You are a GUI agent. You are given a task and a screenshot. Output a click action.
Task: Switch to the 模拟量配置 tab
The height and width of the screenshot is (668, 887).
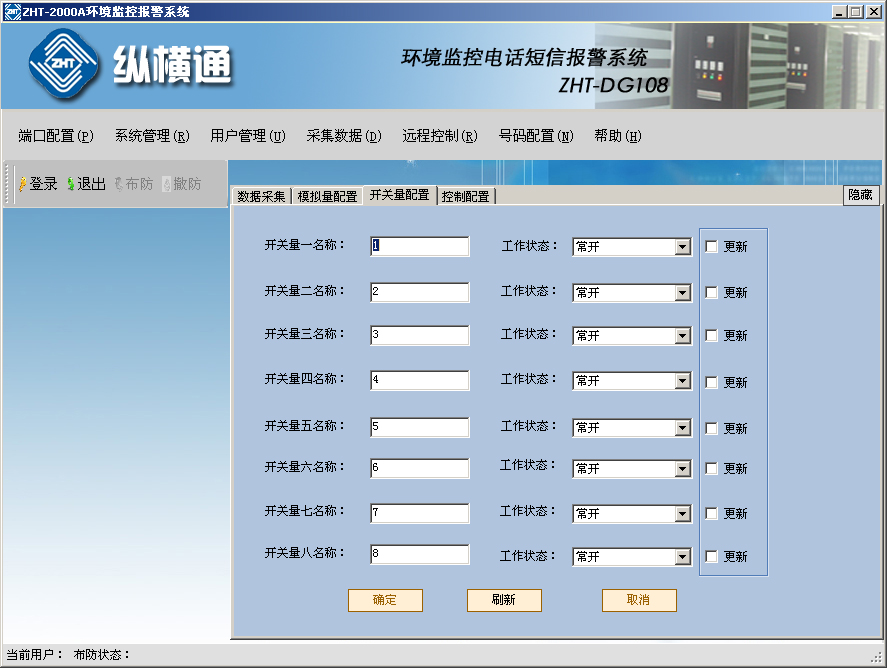click(x=327, y=196)
